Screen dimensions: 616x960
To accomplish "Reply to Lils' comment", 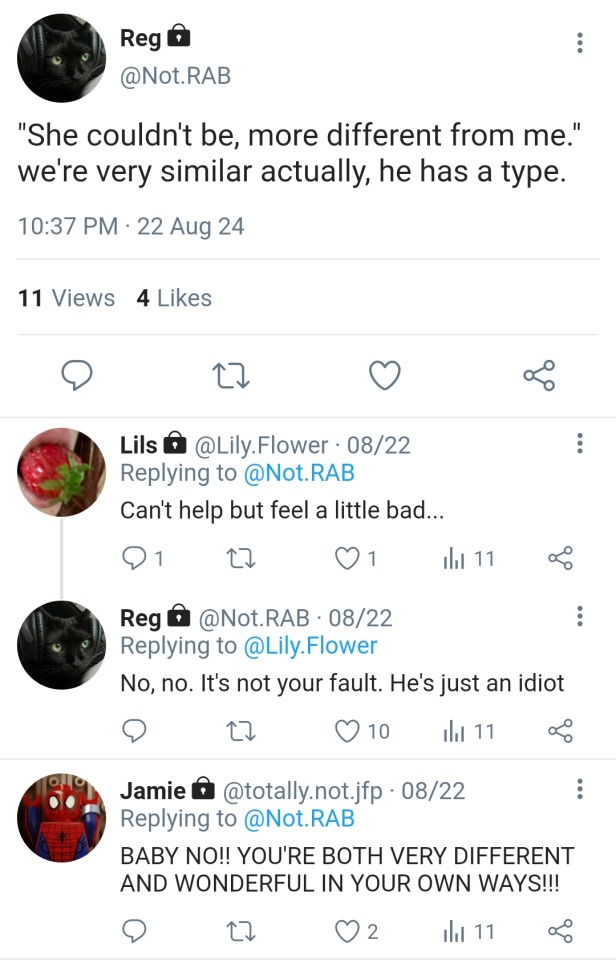I will coord(134,559).
